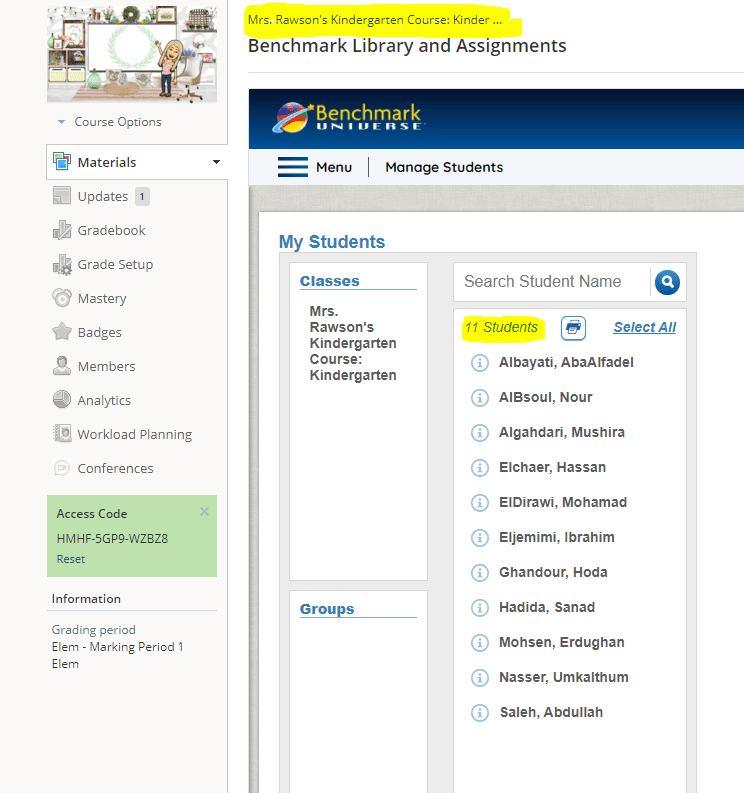744x793 pixels.
Task: Click the Materials icon in sidebar
Action: pyautogui.click(x=62, y=162)
